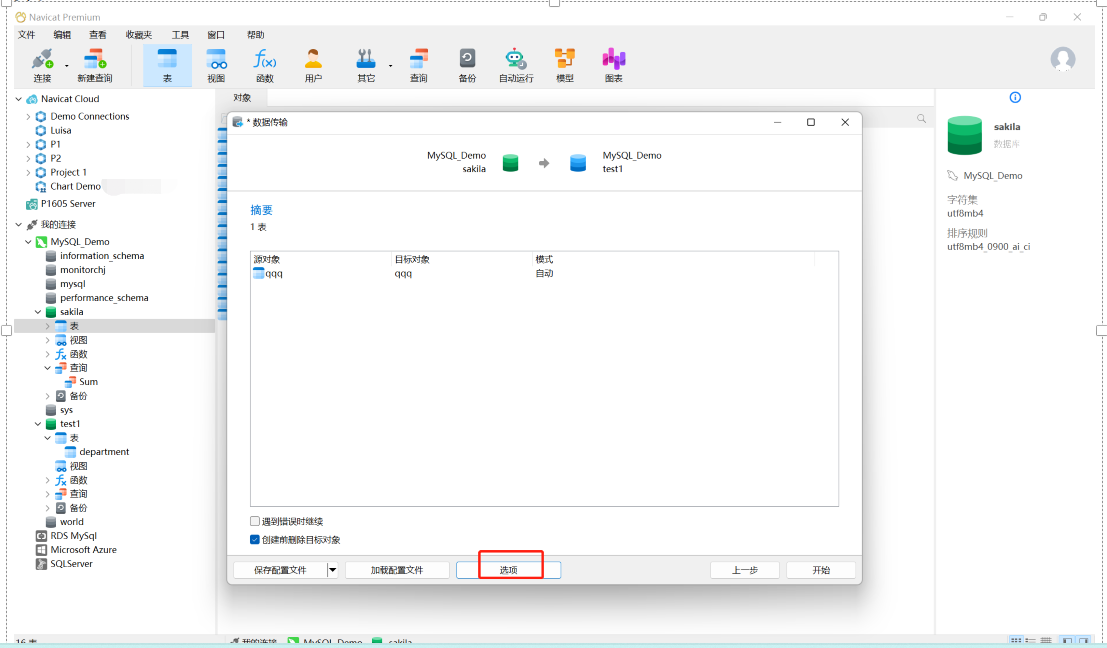
Task: Open the 收藏夹 favorites menu
Action: [x=139, y=35]
